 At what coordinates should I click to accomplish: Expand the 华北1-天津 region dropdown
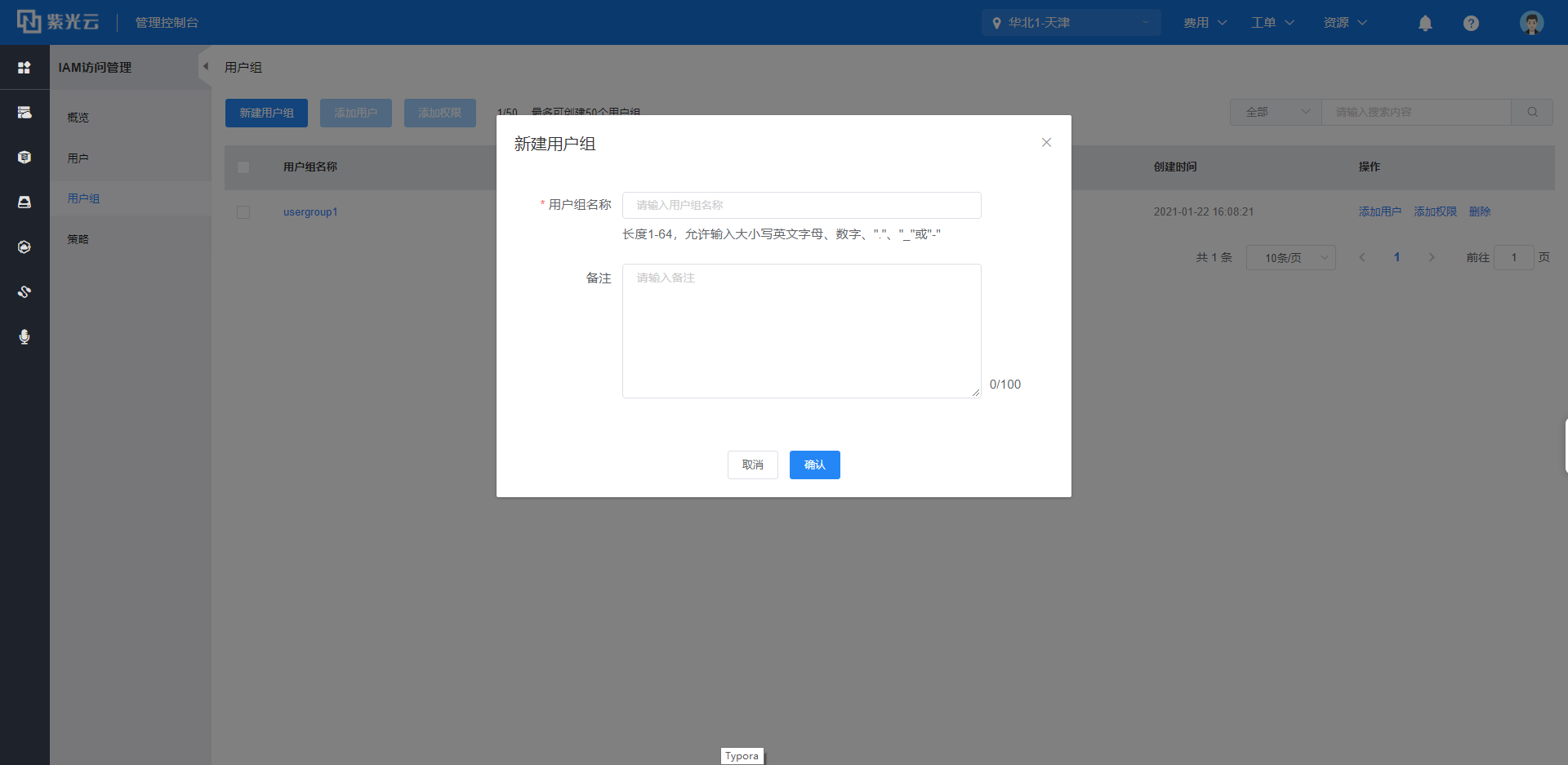point(1071,23)
